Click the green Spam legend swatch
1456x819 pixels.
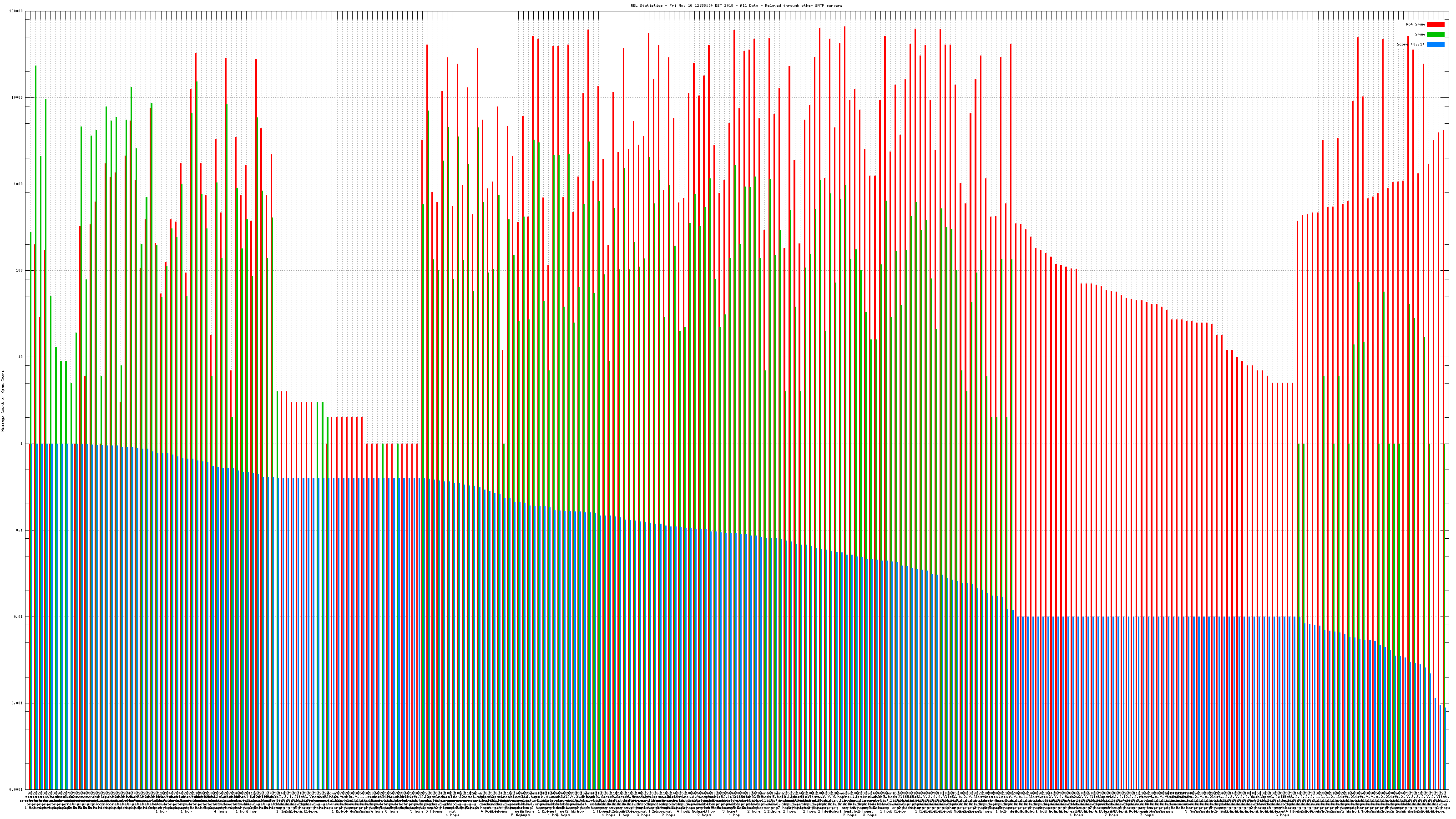tap(1435, 35)
